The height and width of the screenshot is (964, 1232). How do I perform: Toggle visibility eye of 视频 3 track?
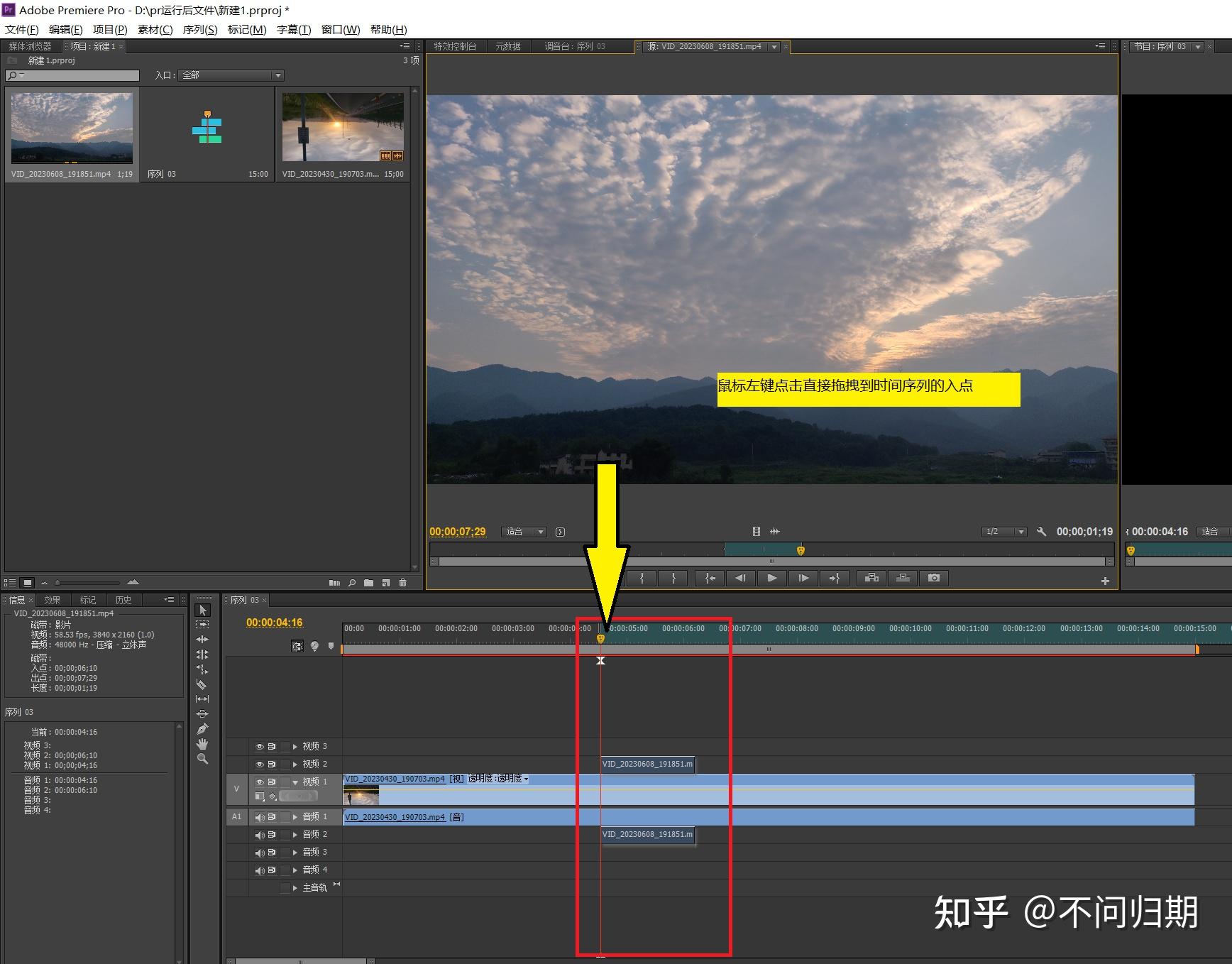click(x=260, y=747)
